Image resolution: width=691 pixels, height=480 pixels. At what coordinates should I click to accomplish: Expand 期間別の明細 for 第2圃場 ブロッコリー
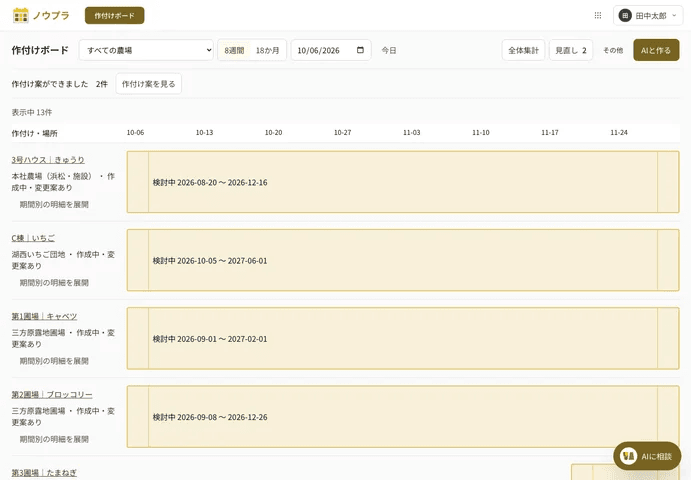[x=54, y=439]
